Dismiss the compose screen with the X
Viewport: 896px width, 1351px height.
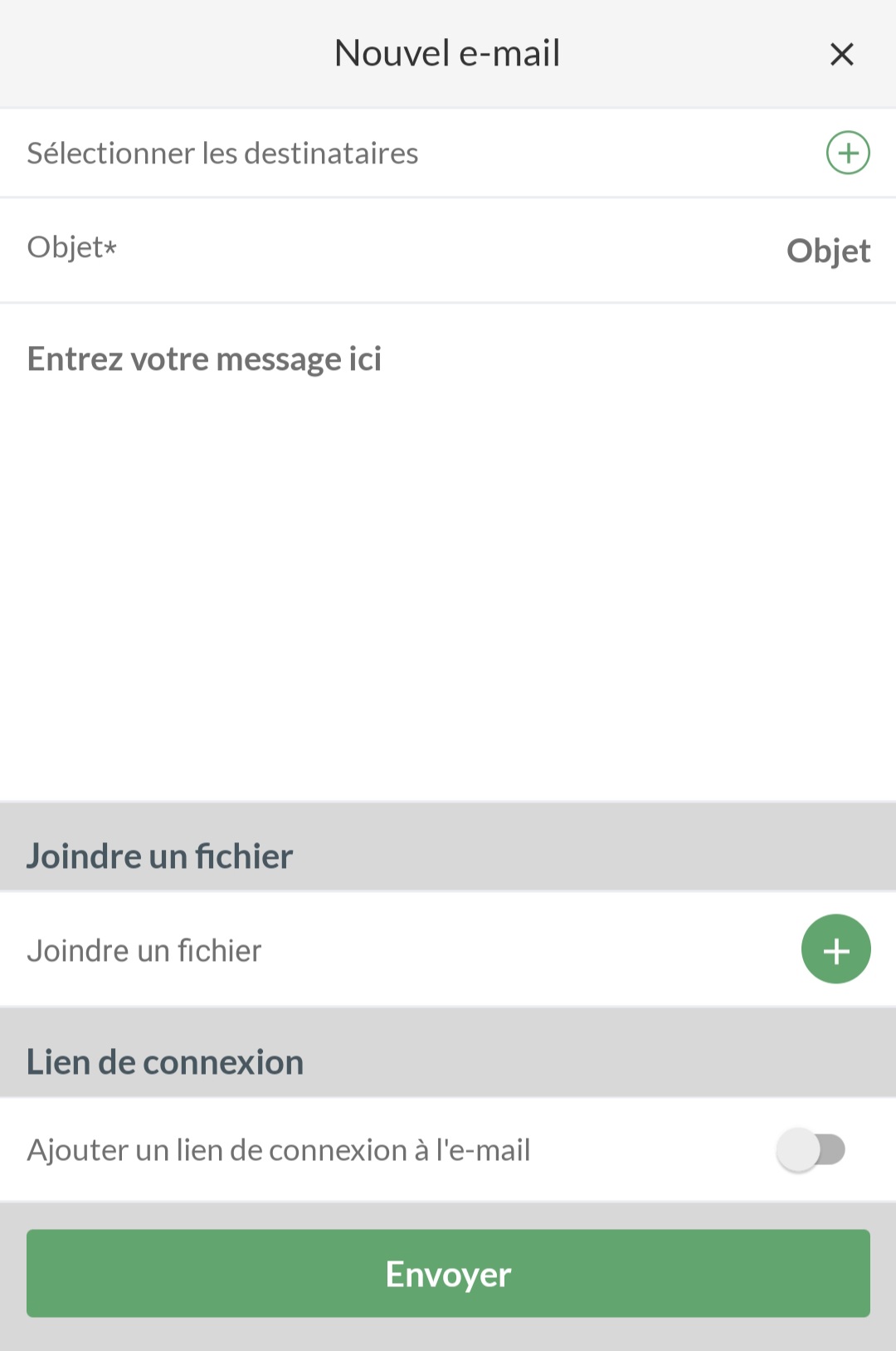coord(841,55)
